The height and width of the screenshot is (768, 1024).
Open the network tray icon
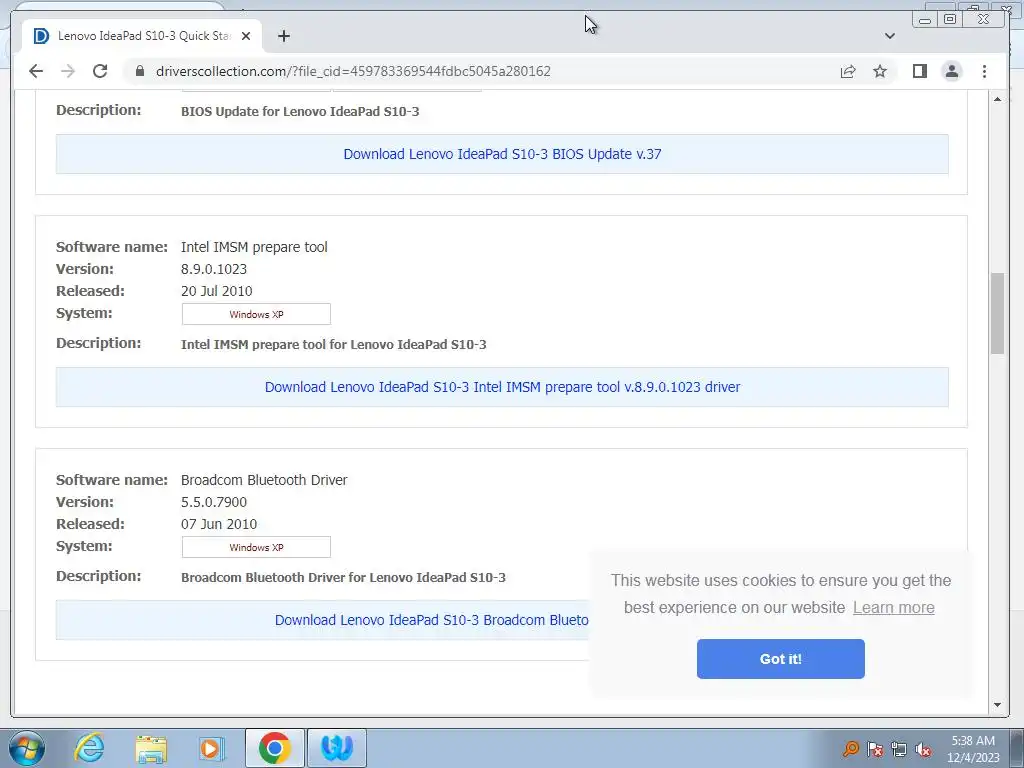point(899,749)
